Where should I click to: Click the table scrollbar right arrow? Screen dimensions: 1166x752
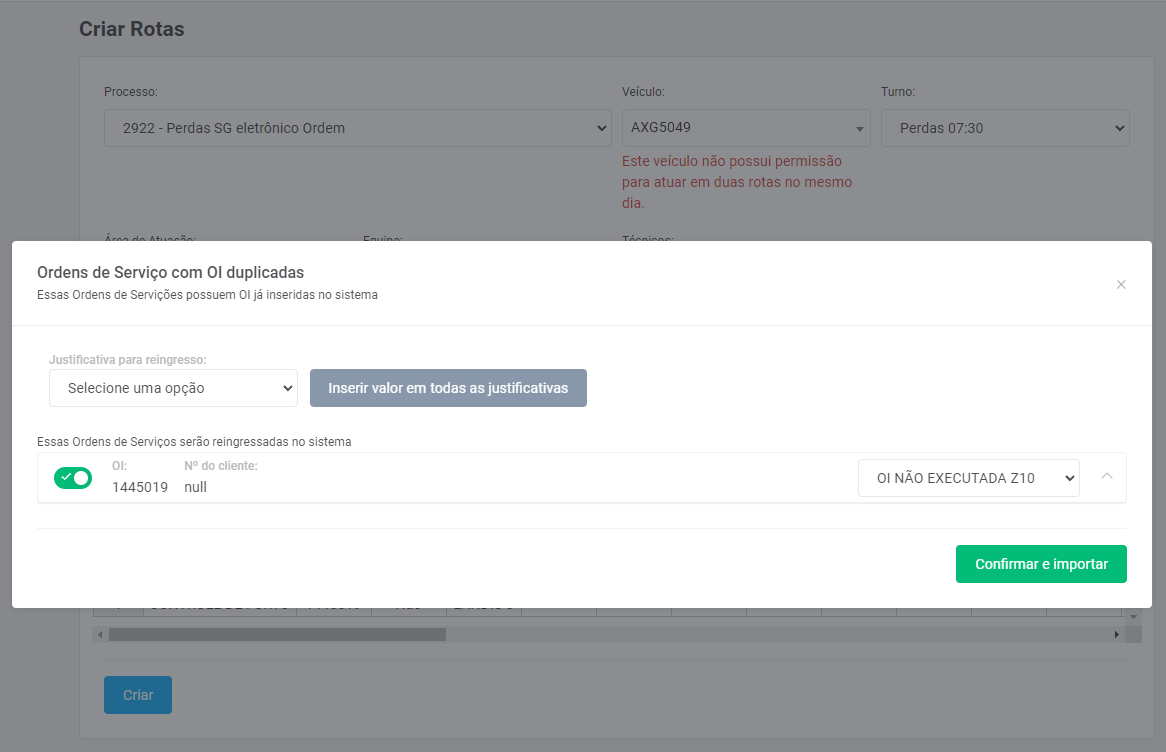click(1116, 634)
